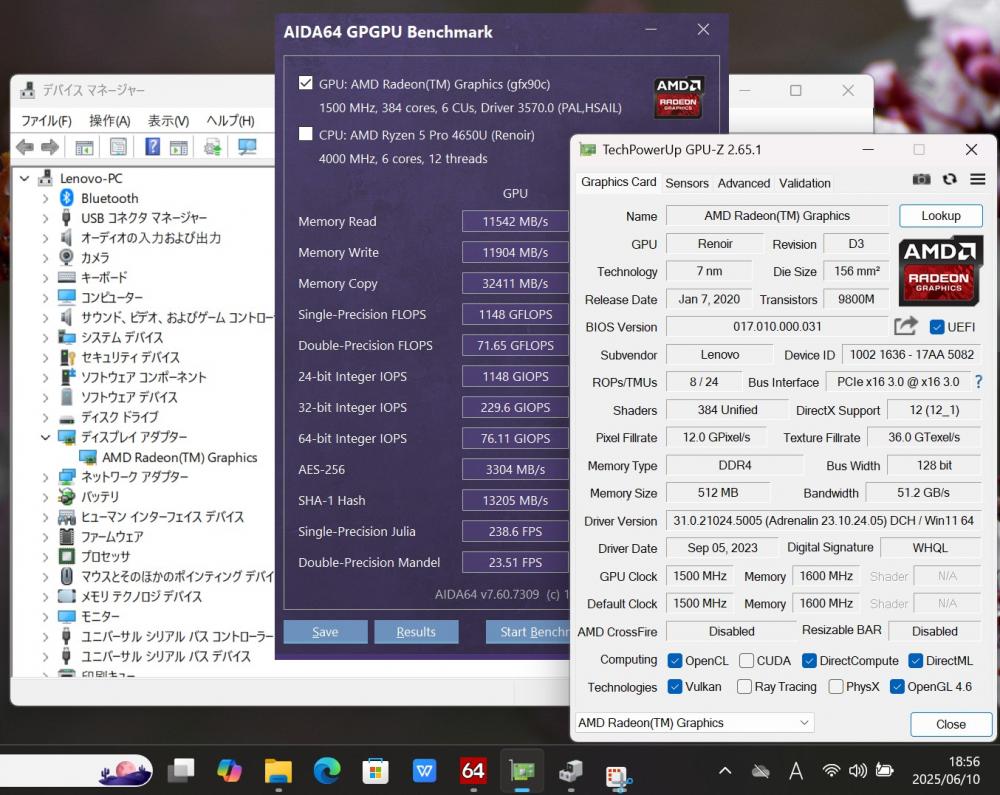The image size is (1000, 795).
Task: Toggle the Ray Tracing checkbox
Action: tap(744, 686)
